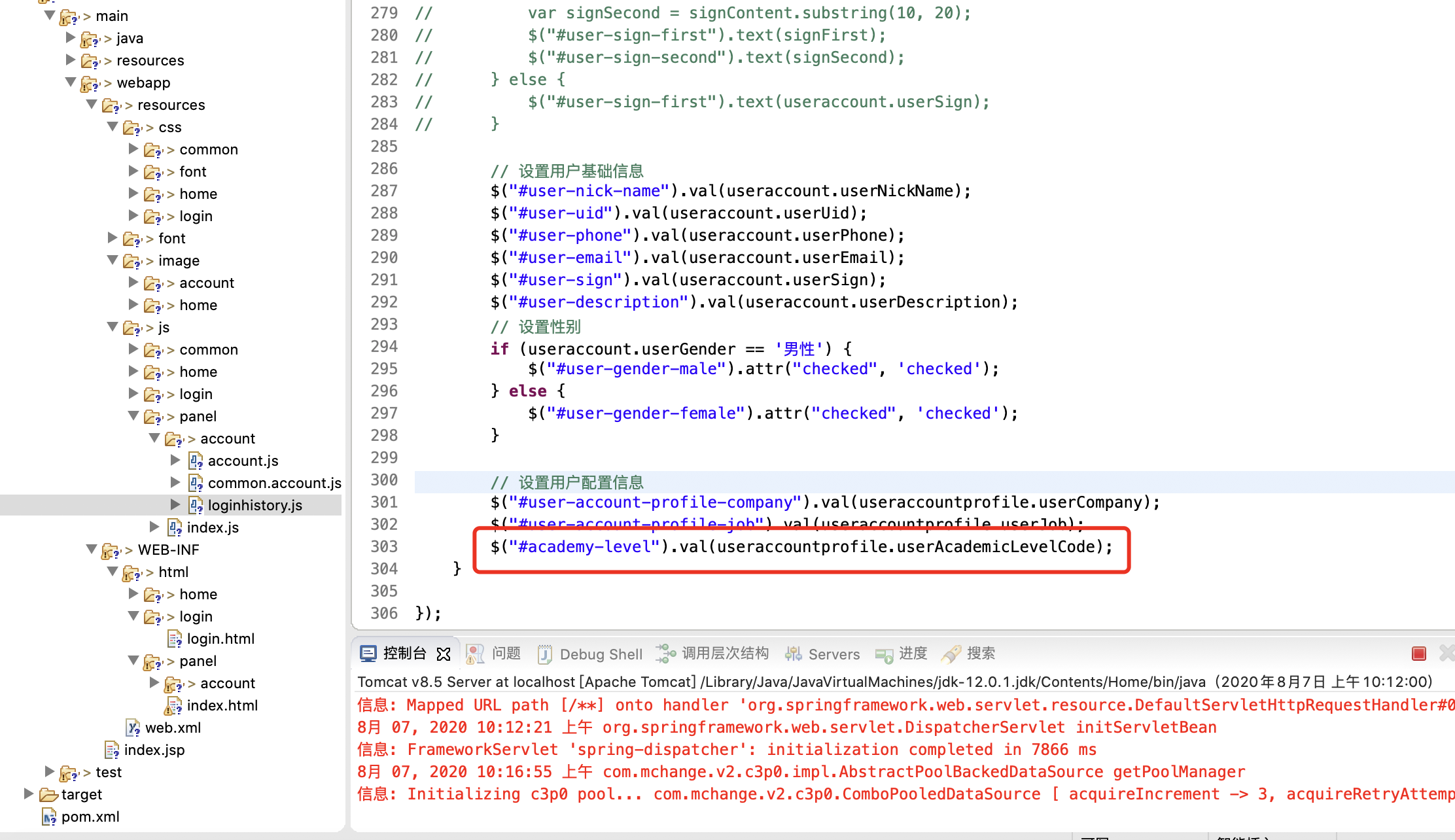
Task: Click the red Terminate button in console toolbar
Action: [x=1418, y=653]
